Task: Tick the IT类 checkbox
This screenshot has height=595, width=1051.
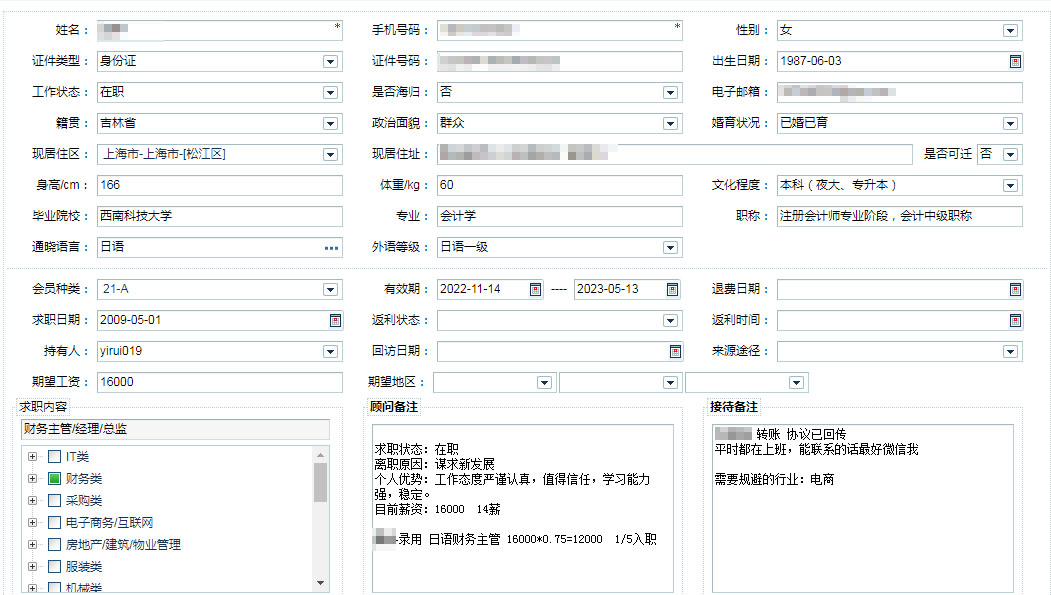Action: coord(55,457)
